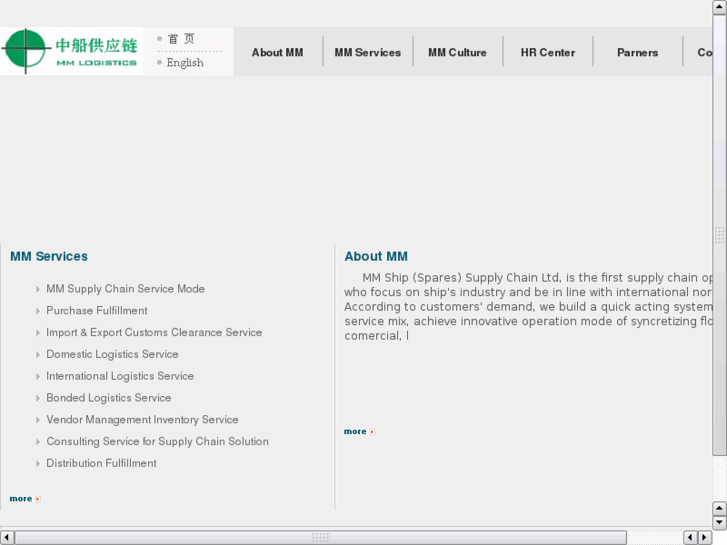Click the arrow bullet beside Domestic Logistics Service

(38, 354)
